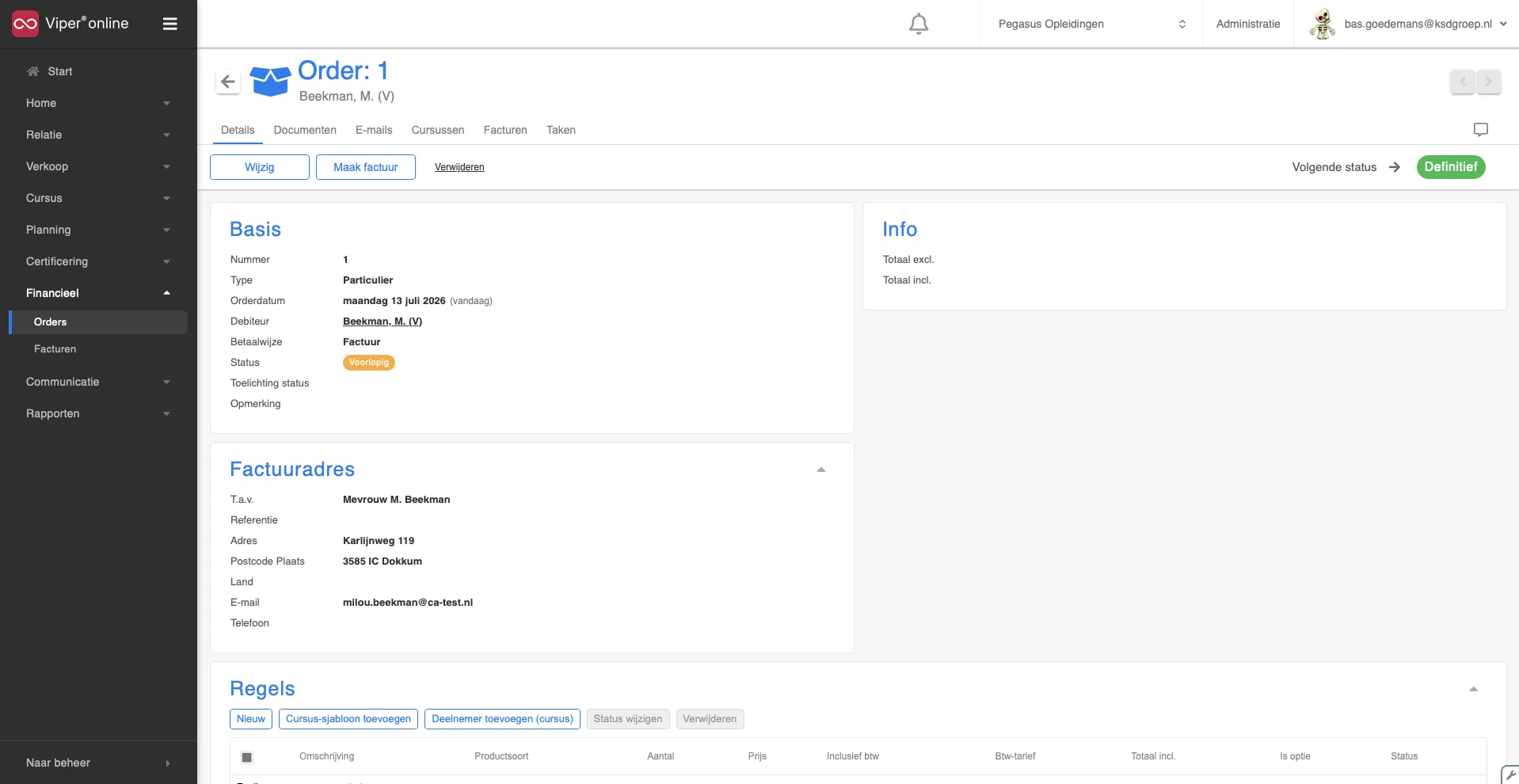Open debtor link Beekman, M. (V)

point(383,322)
